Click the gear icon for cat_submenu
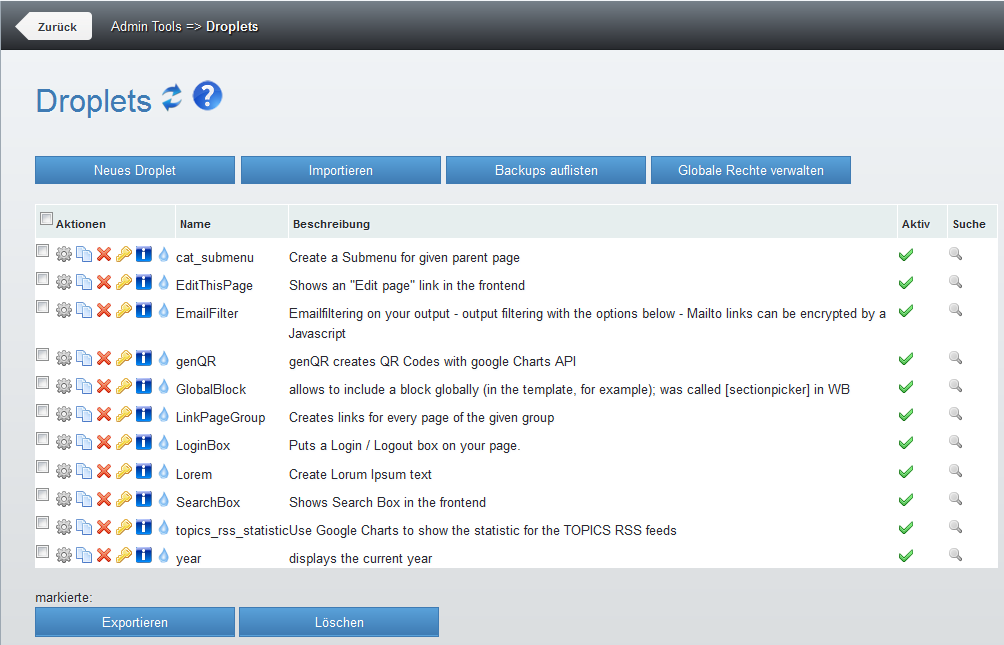This screenshot has height=645, width=1004. pos(63,255)
